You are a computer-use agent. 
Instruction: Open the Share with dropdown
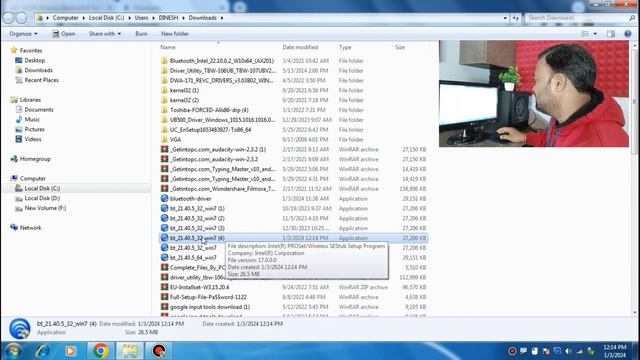tap(105, 34)
